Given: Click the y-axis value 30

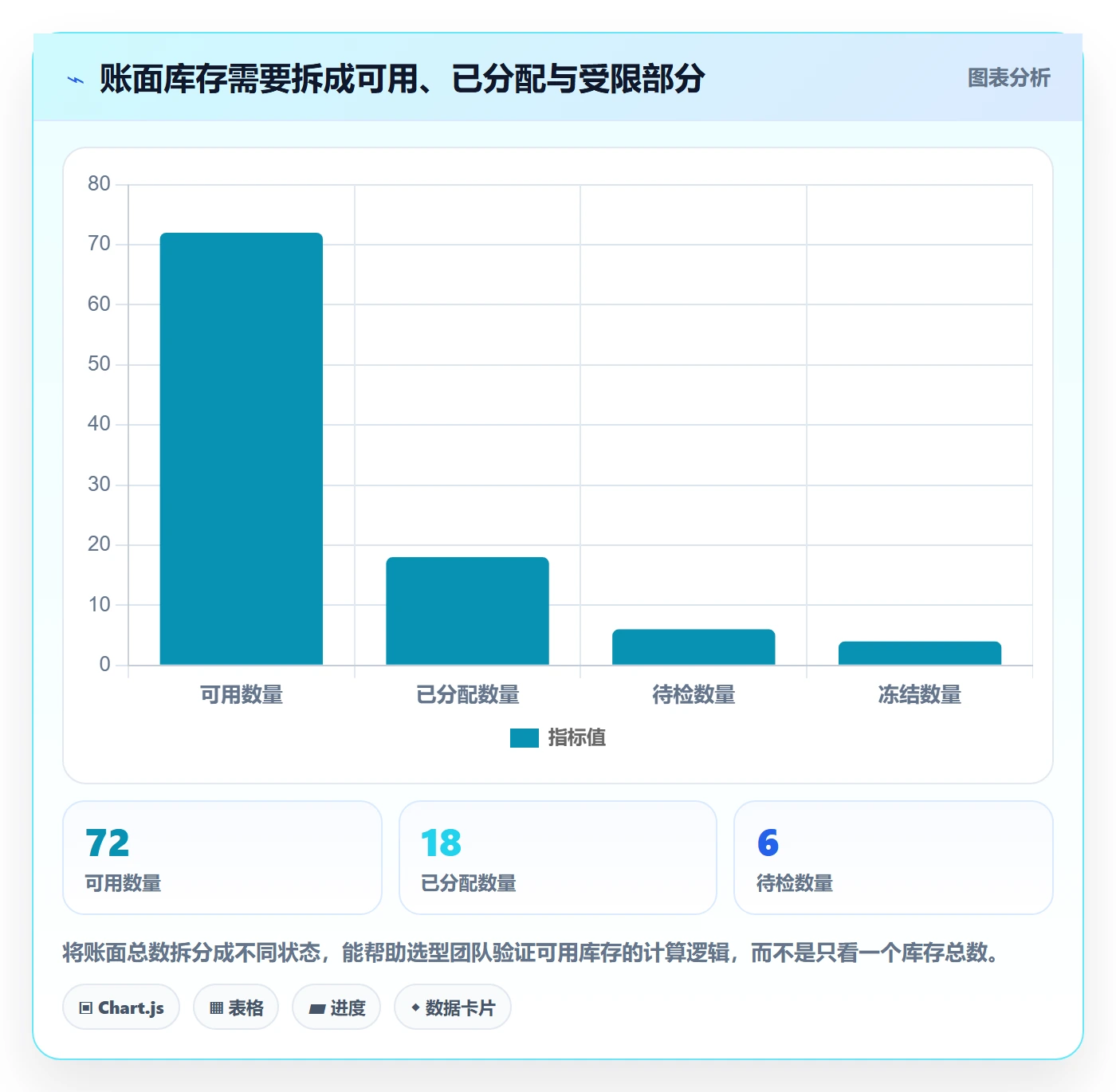Looking at the screenshot, I should pyautogui.click(x=99, y=485).
